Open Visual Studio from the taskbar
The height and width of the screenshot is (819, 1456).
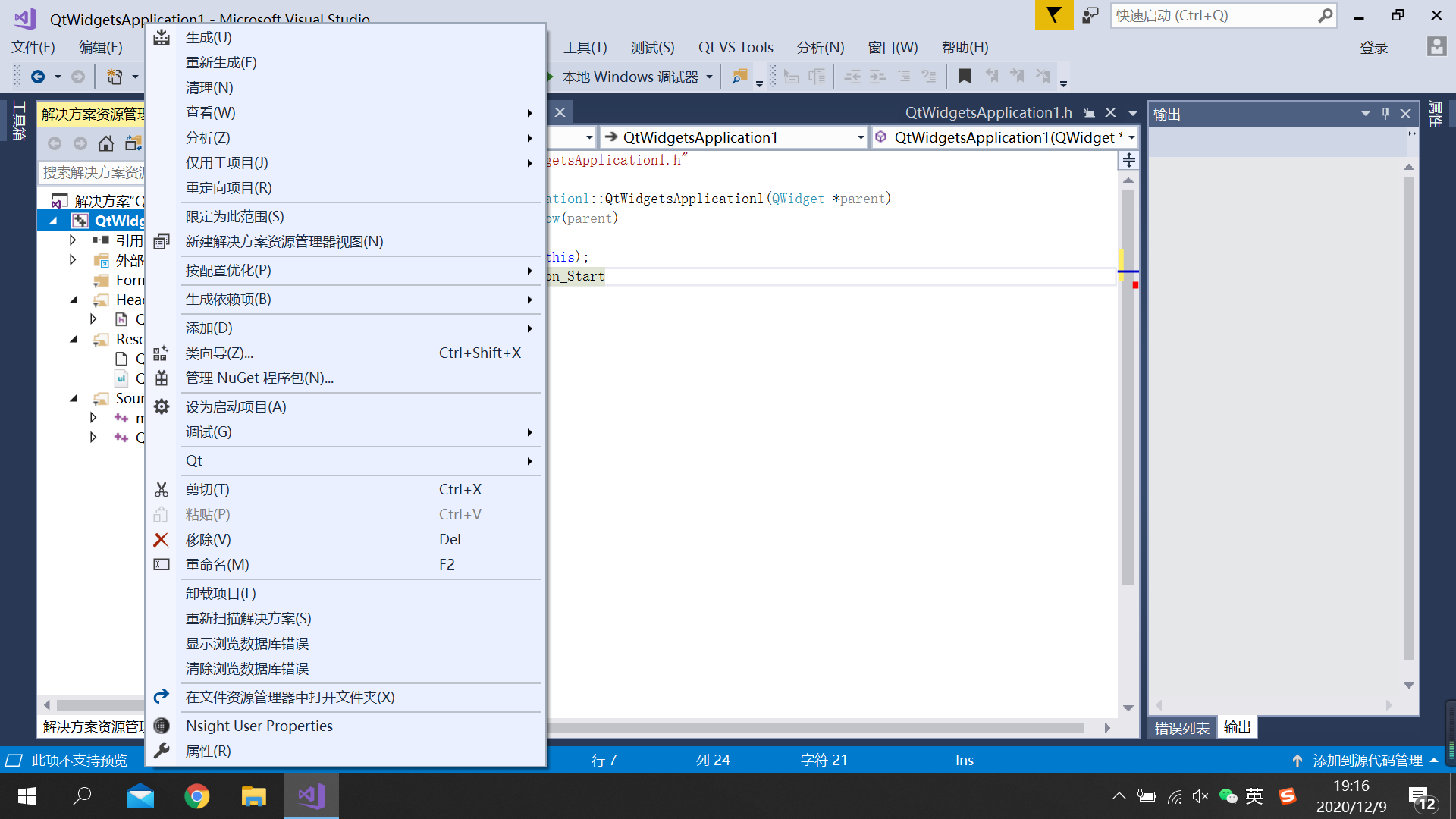click(x=311, y=796)
